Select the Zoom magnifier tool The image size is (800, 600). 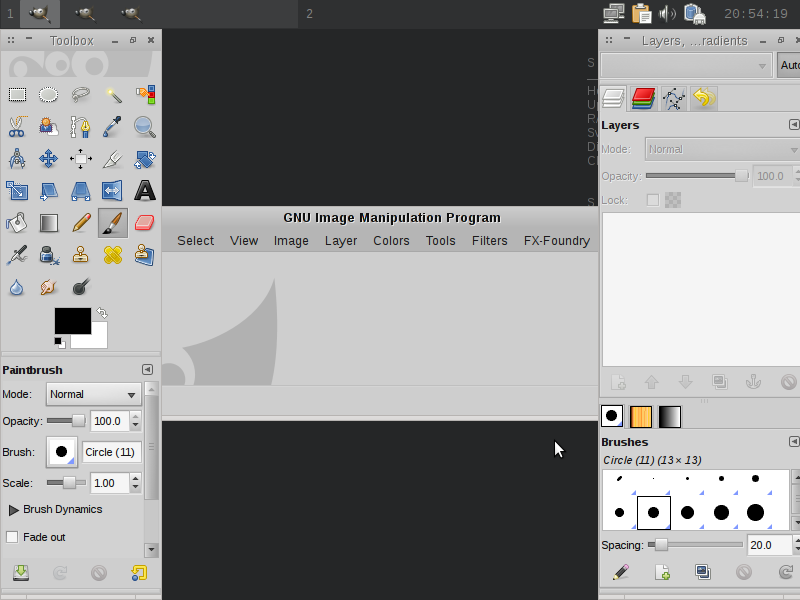click(x=145, y=127)
